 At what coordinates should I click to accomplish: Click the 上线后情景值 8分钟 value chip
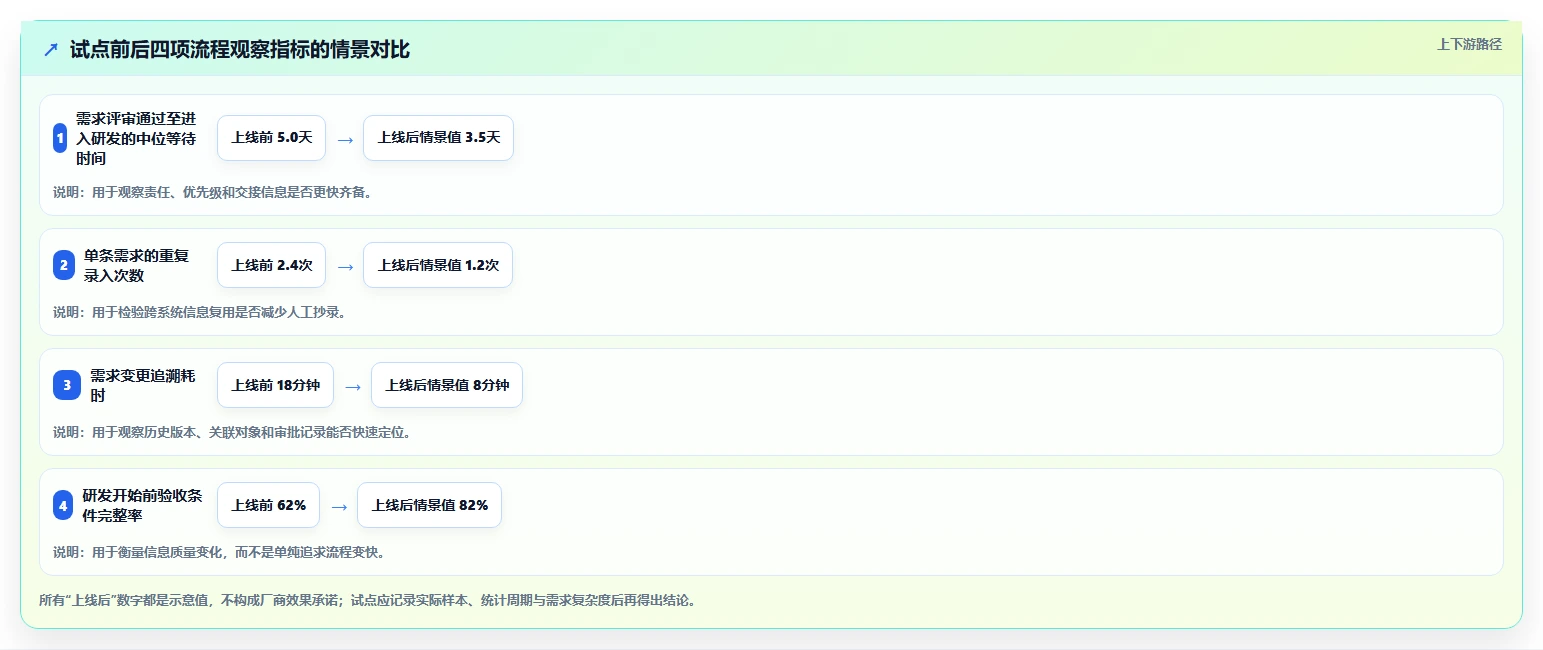(x=447, y=385)
